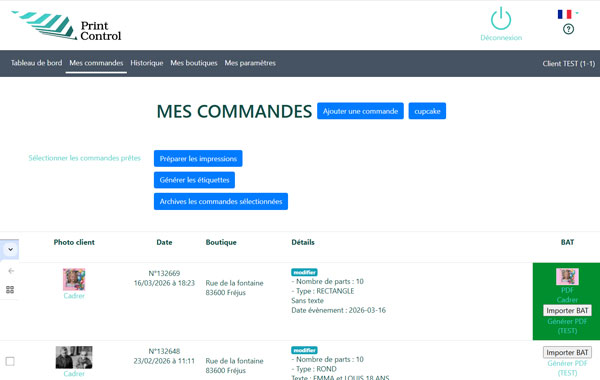Click order number N°132669

[164, 273]
